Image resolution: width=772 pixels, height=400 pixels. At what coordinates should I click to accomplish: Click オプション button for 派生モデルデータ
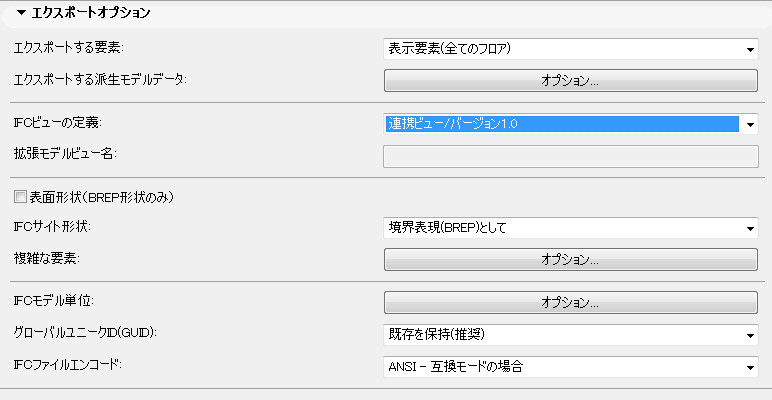[570, 80]
